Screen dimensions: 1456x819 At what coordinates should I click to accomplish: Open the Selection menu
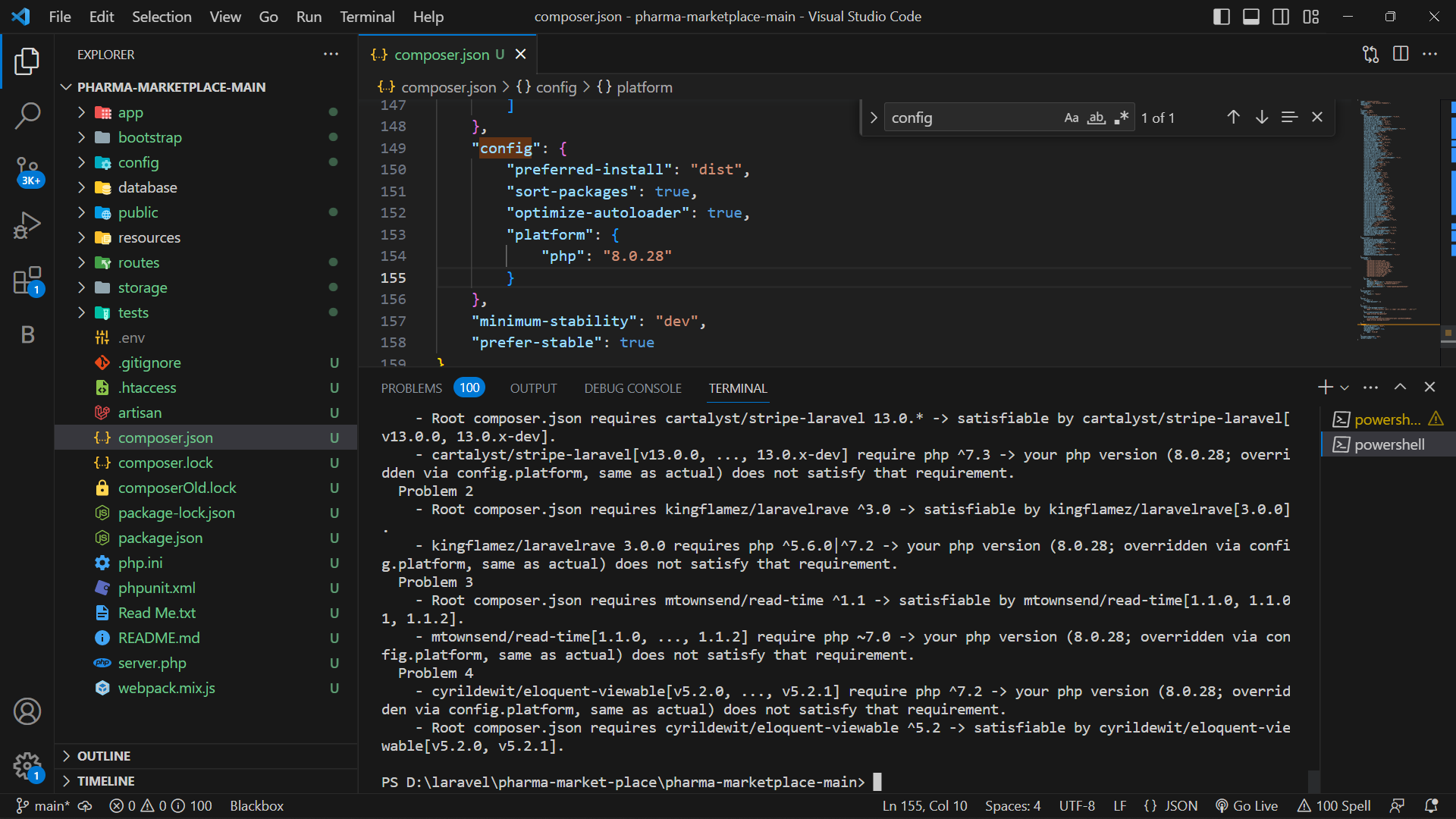tap(162, 17)
